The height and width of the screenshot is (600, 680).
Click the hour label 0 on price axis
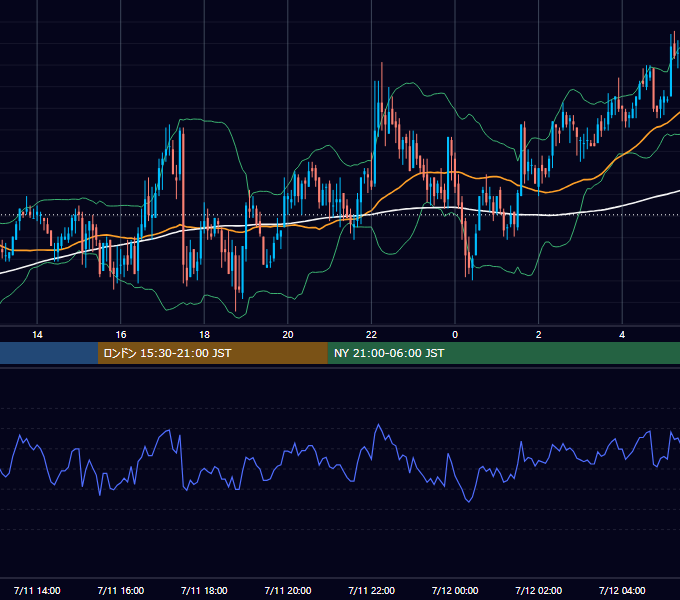pos(455,335)
